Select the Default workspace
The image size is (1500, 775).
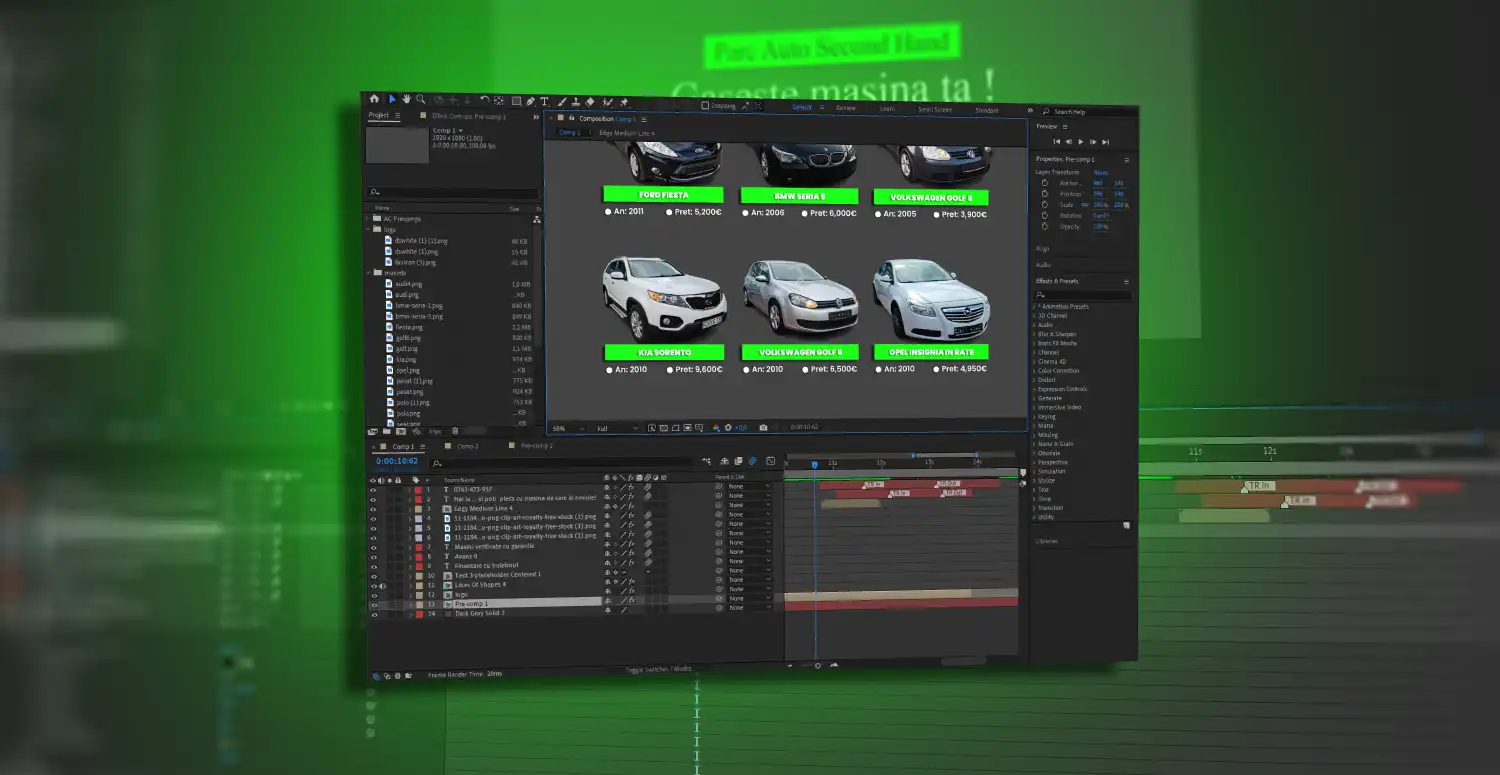(802, 107)
